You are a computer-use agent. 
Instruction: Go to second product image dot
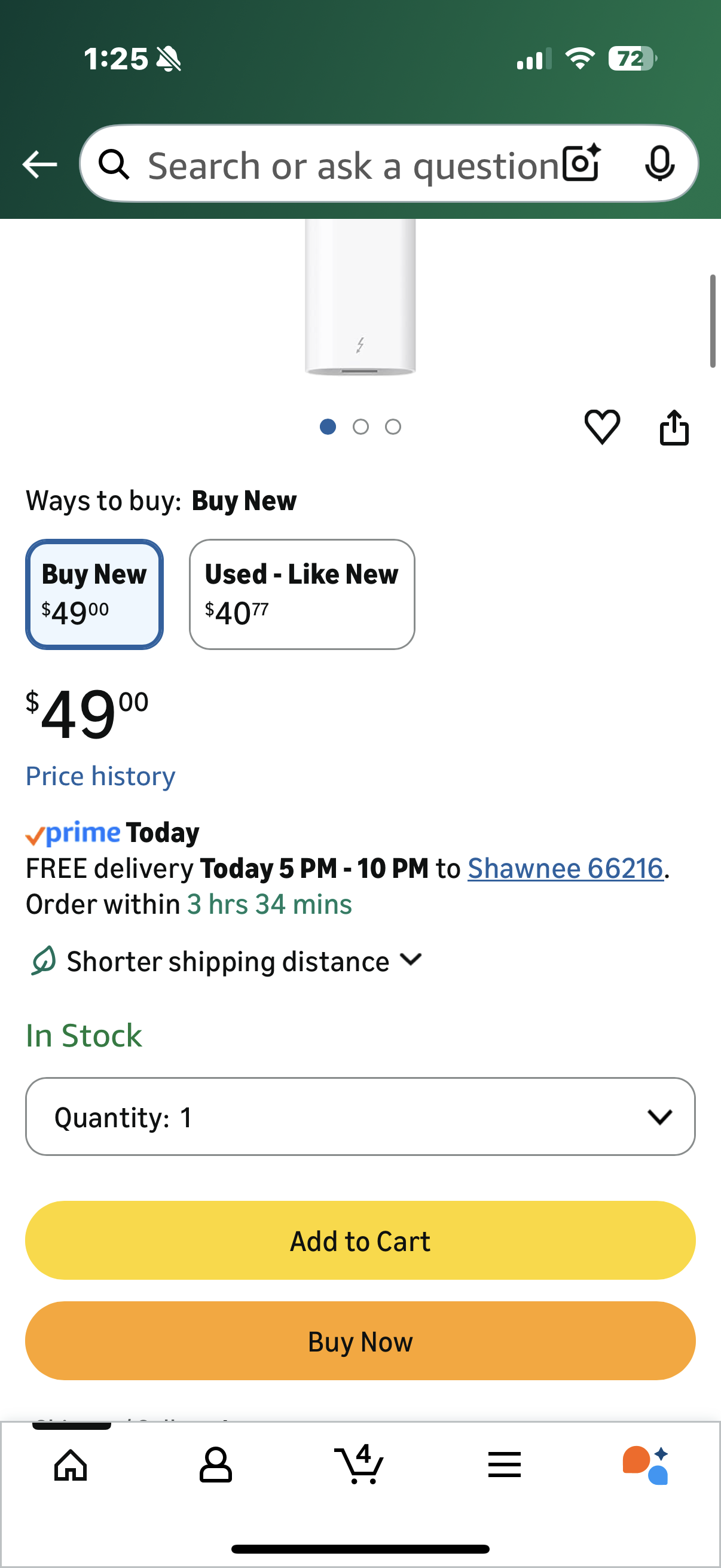(x=360, y=427)
